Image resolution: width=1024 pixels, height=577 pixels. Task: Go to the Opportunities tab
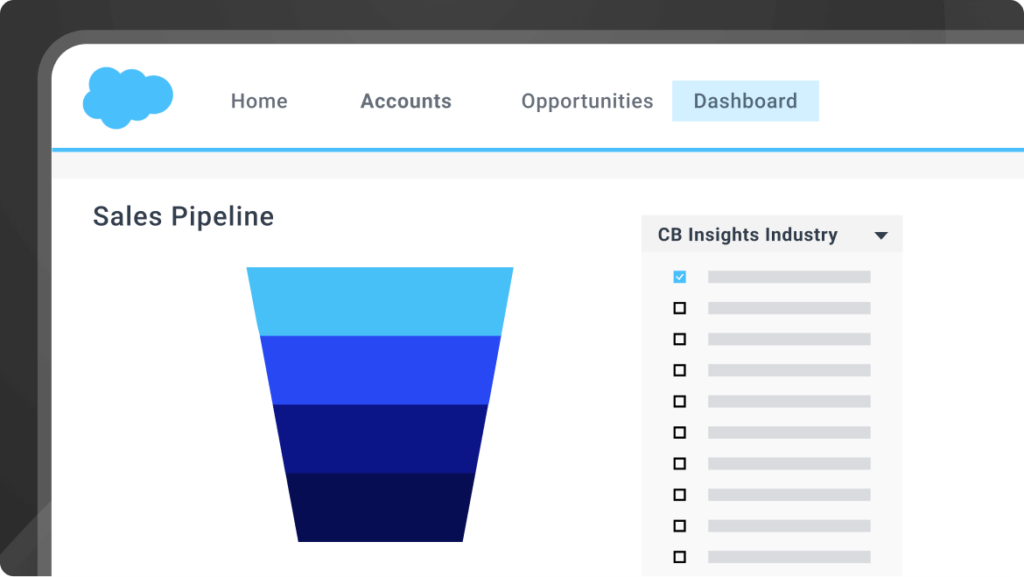pos(587,101)
